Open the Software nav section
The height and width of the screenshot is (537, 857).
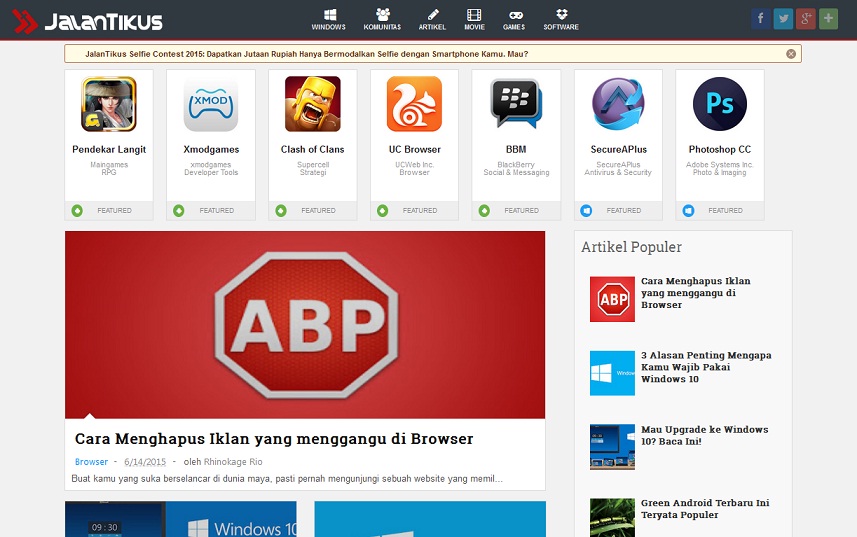coord(561,20)
